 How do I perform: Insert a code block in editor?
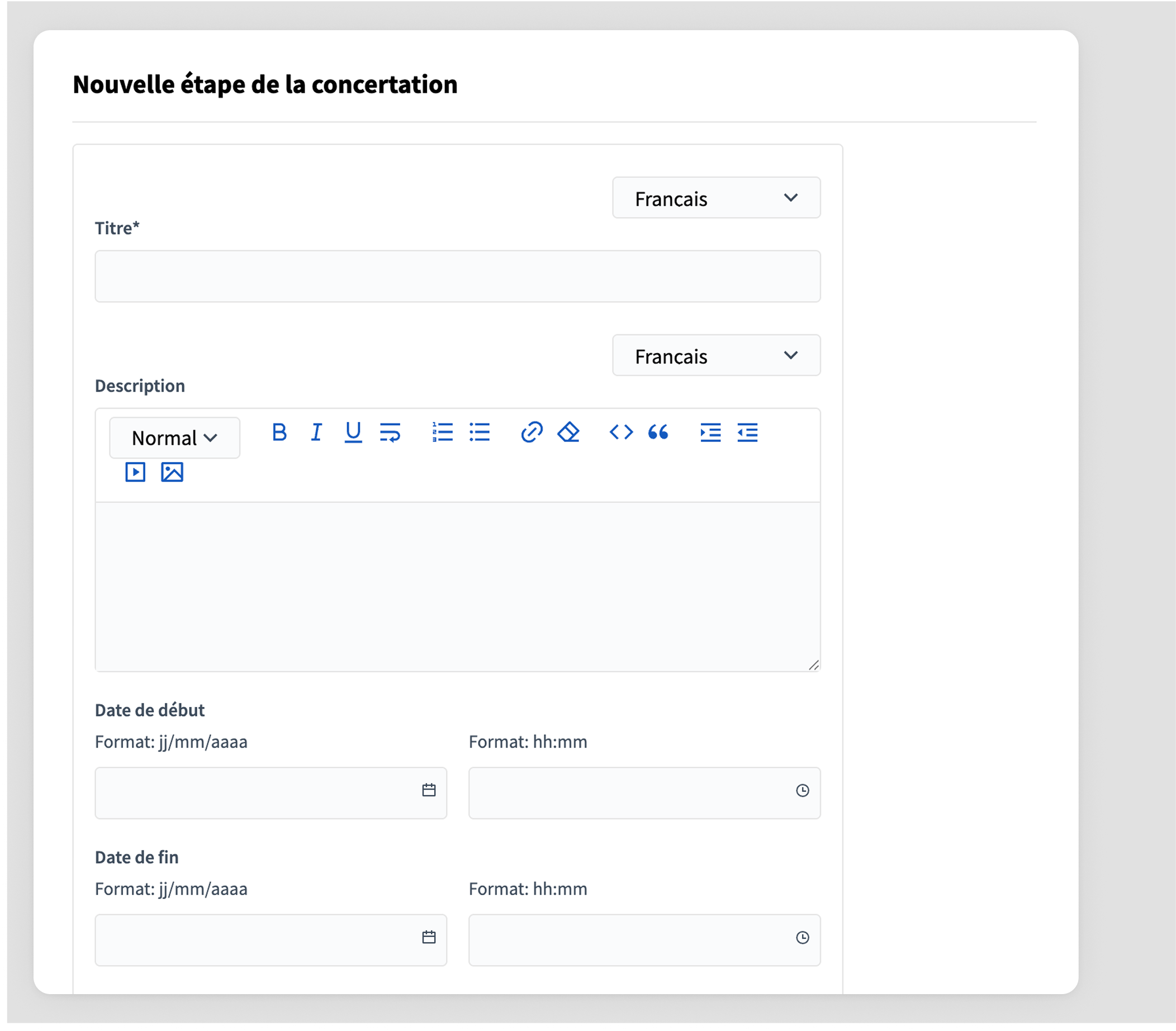tap(622, 432)
